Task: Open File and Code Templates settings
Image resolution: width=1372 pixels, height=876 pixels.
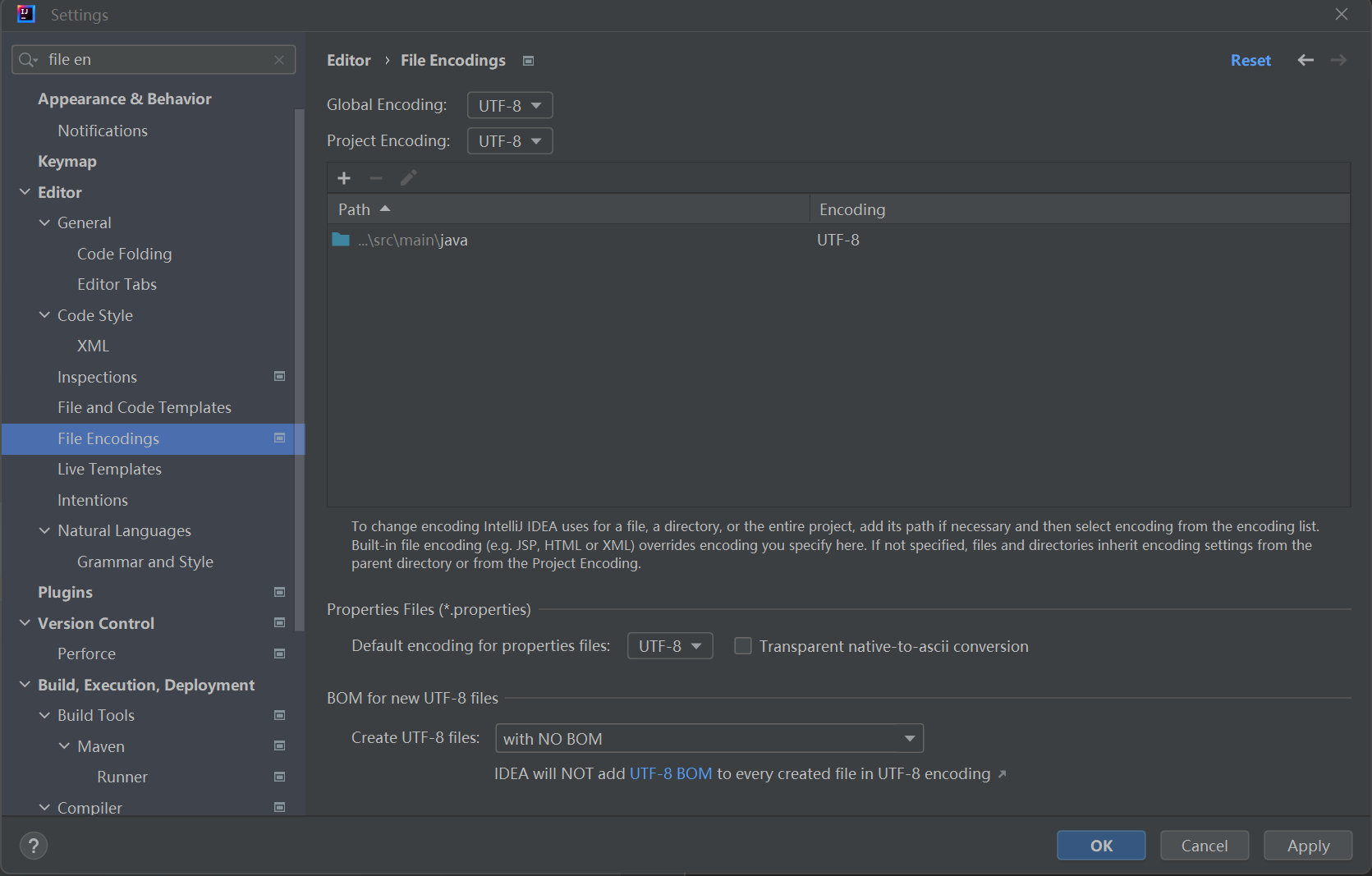Action: (x=145, y=407)
